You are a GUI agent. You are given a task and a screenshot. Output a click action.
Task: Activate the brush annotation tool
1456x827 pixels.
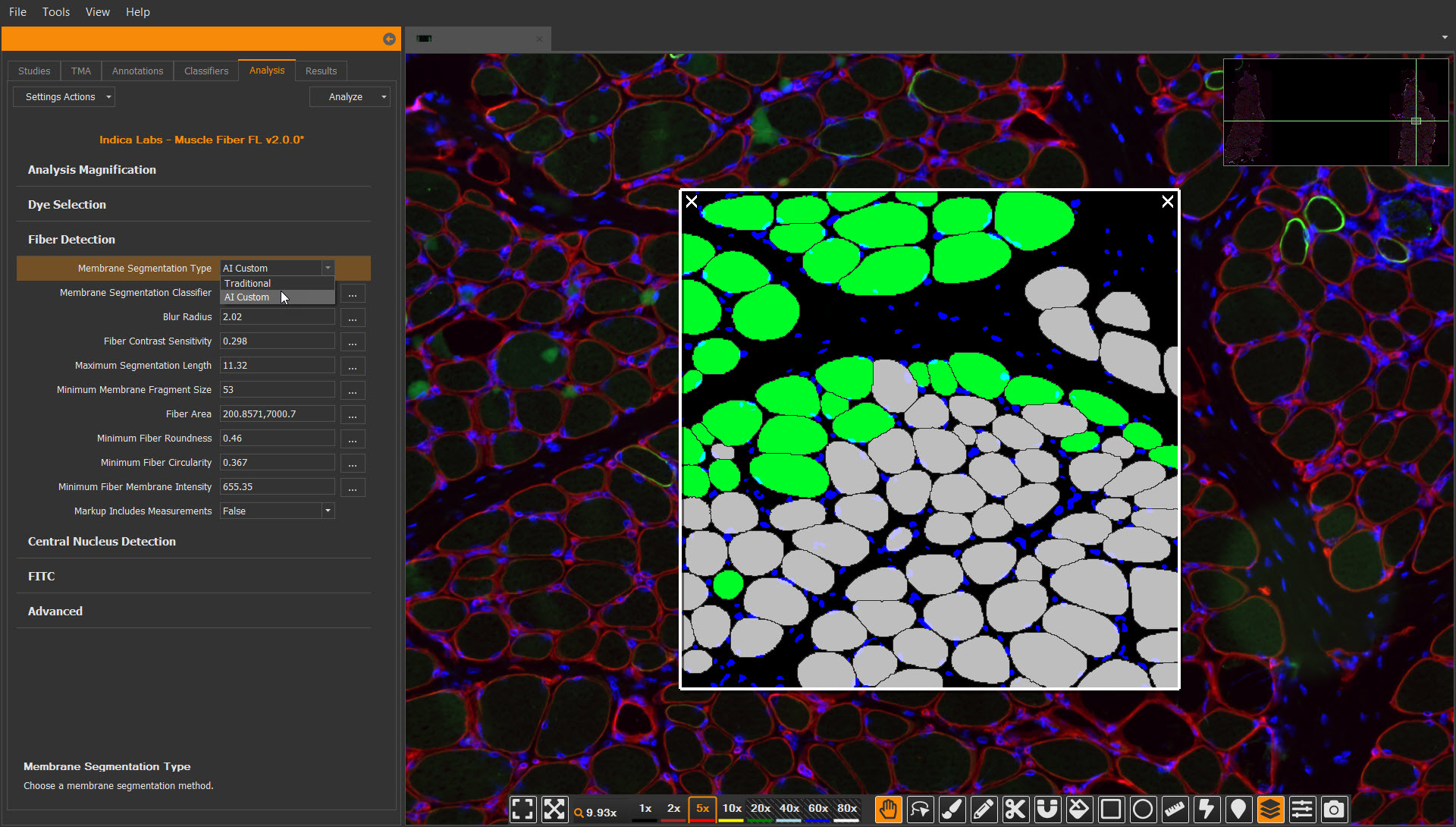tap(952, 810)
